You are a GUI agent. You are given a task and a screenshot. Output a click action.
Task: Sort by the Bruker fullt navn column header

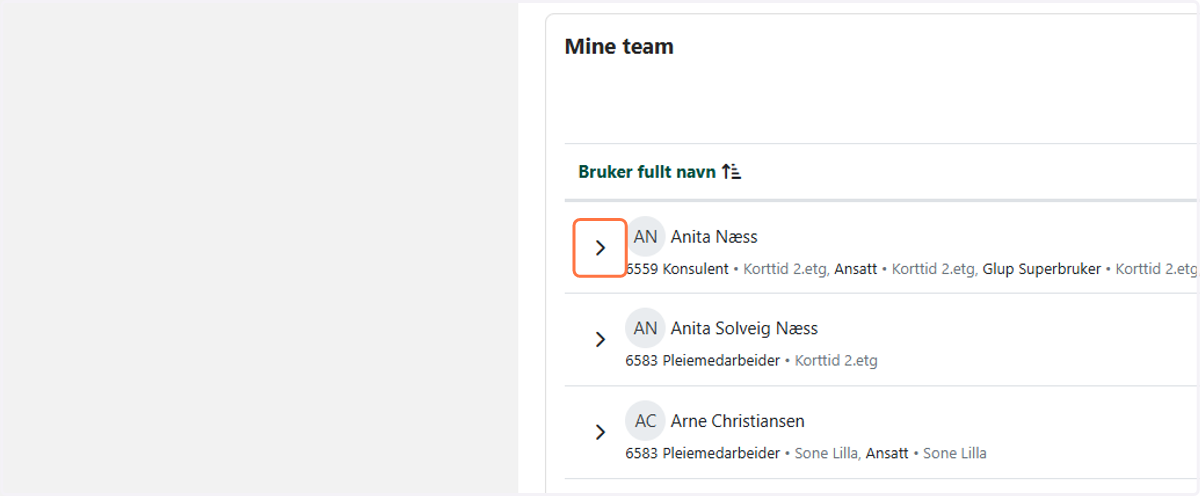(647, 172)
